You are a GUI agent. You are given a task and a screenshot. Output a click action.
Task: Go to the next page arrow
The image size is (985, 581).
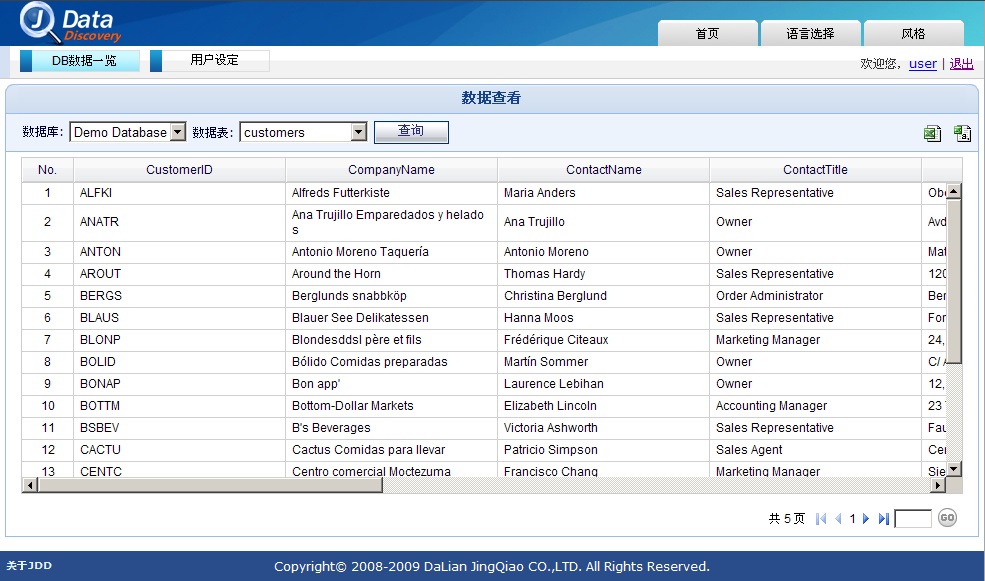[866, 519]
